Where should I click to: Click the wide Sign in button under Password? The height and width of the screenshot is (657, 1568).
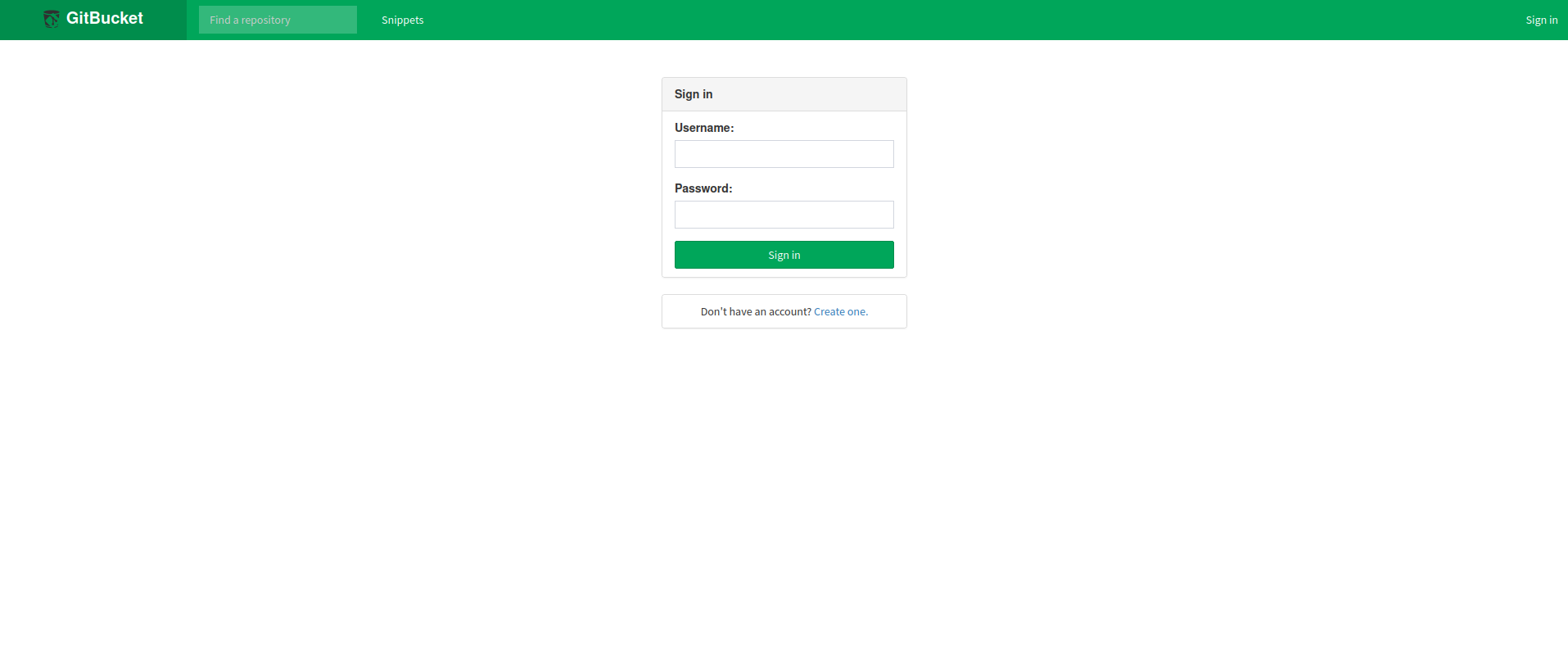[x=784, y=255]
